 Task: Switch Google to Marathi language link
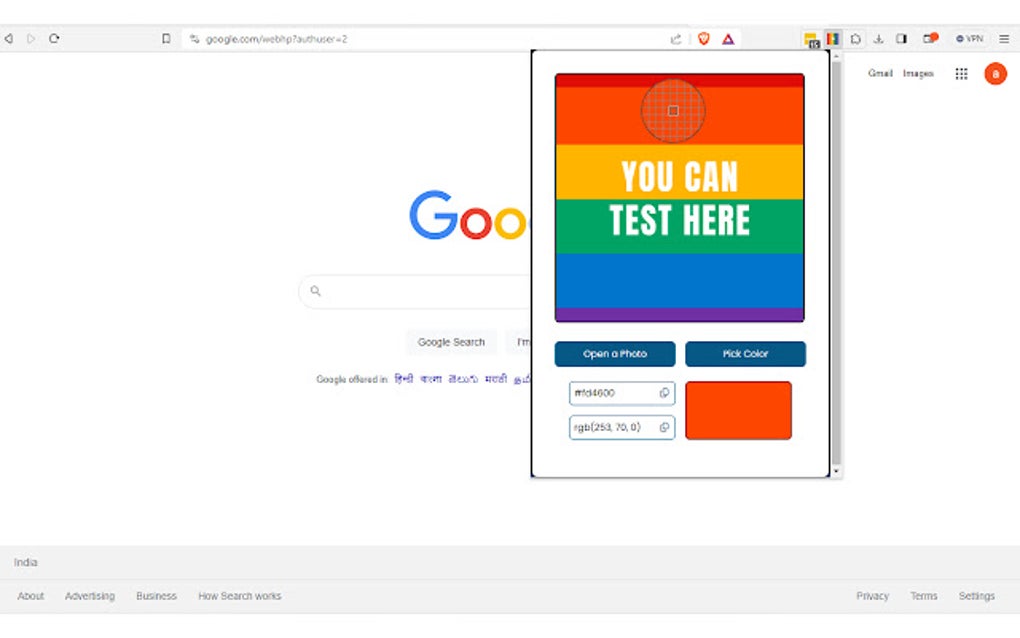496,379
